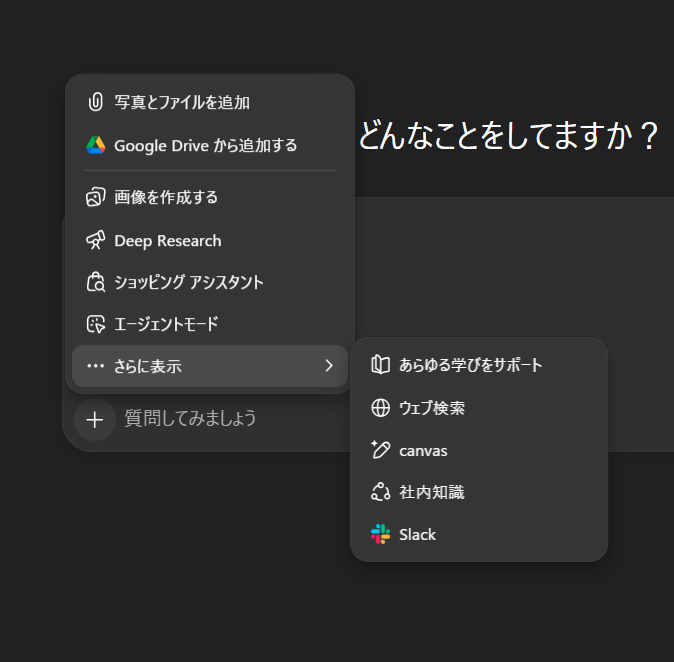The height and width of the screenshot is (662, 674).
Task: Click the エージェントモード cursor icon
Action: [96, 325]
